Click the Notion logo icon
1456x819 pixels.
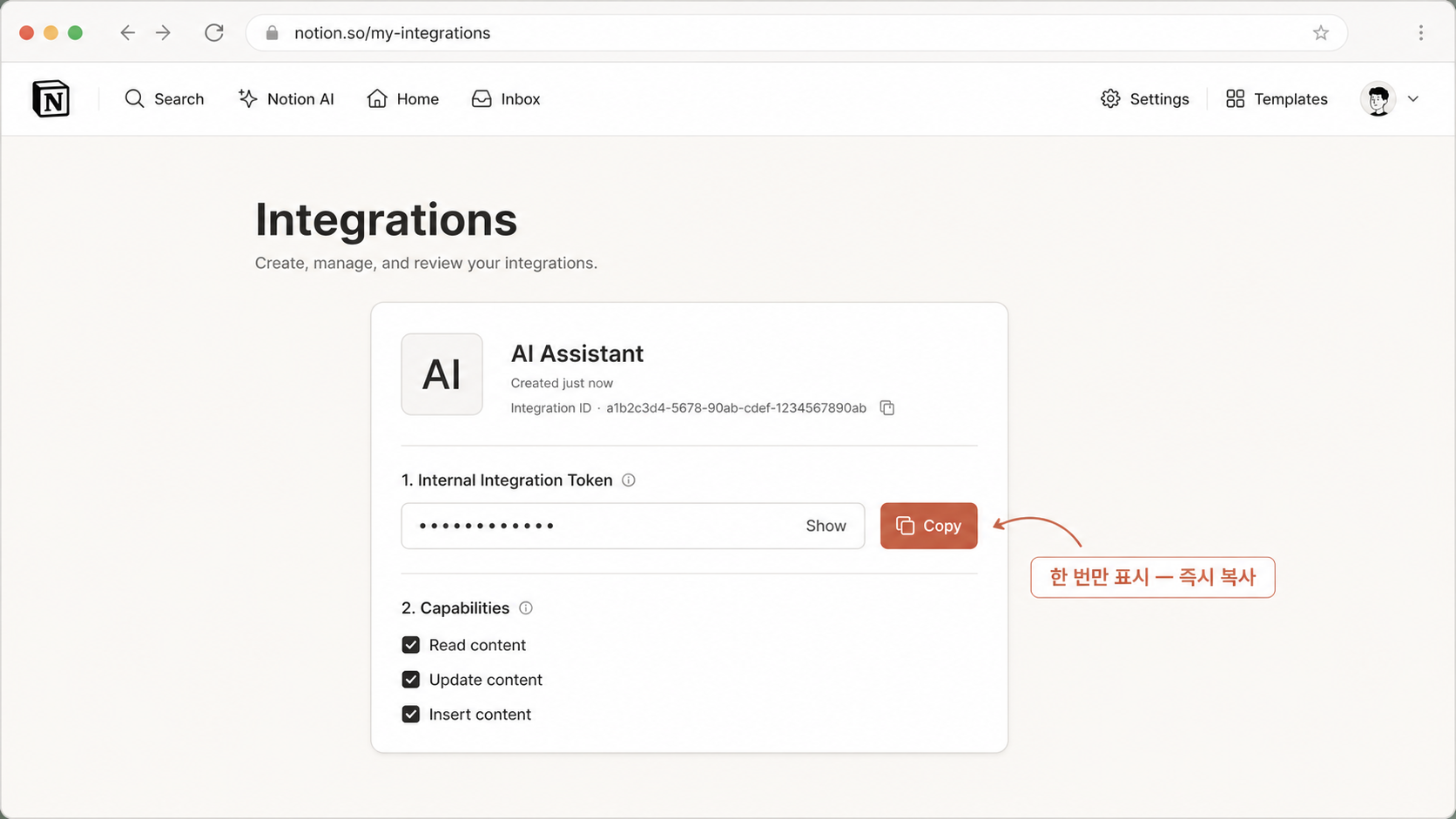(x=51, y=98)
